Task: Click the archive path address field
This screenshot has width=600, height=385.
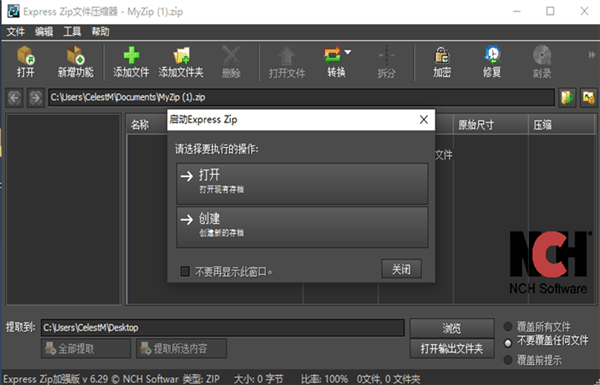Action: [x=301, y=97]
